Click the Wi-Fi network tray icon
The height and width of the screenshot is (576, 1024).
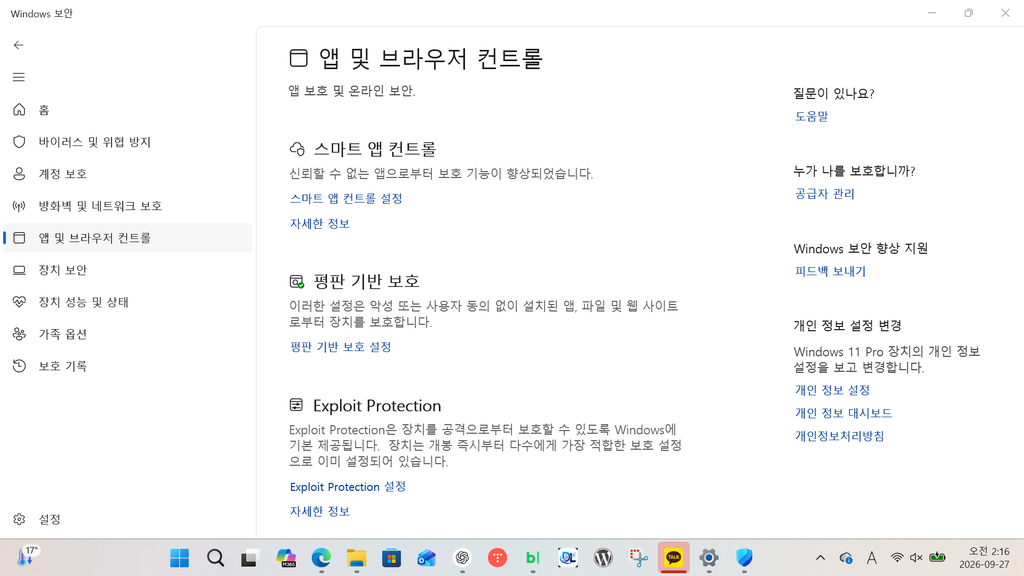[897, 558]
